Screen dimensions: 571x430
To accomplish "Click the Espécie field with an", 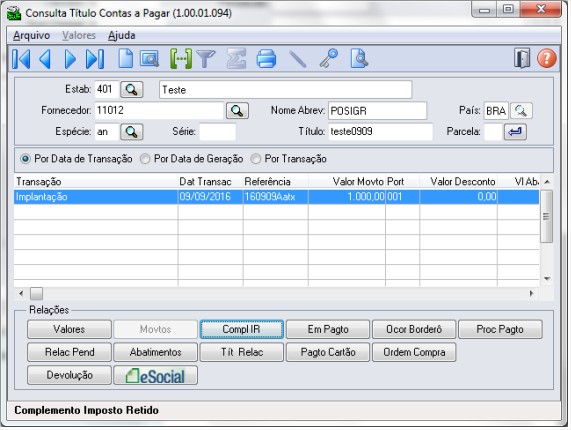I will [x=106, y=132].
